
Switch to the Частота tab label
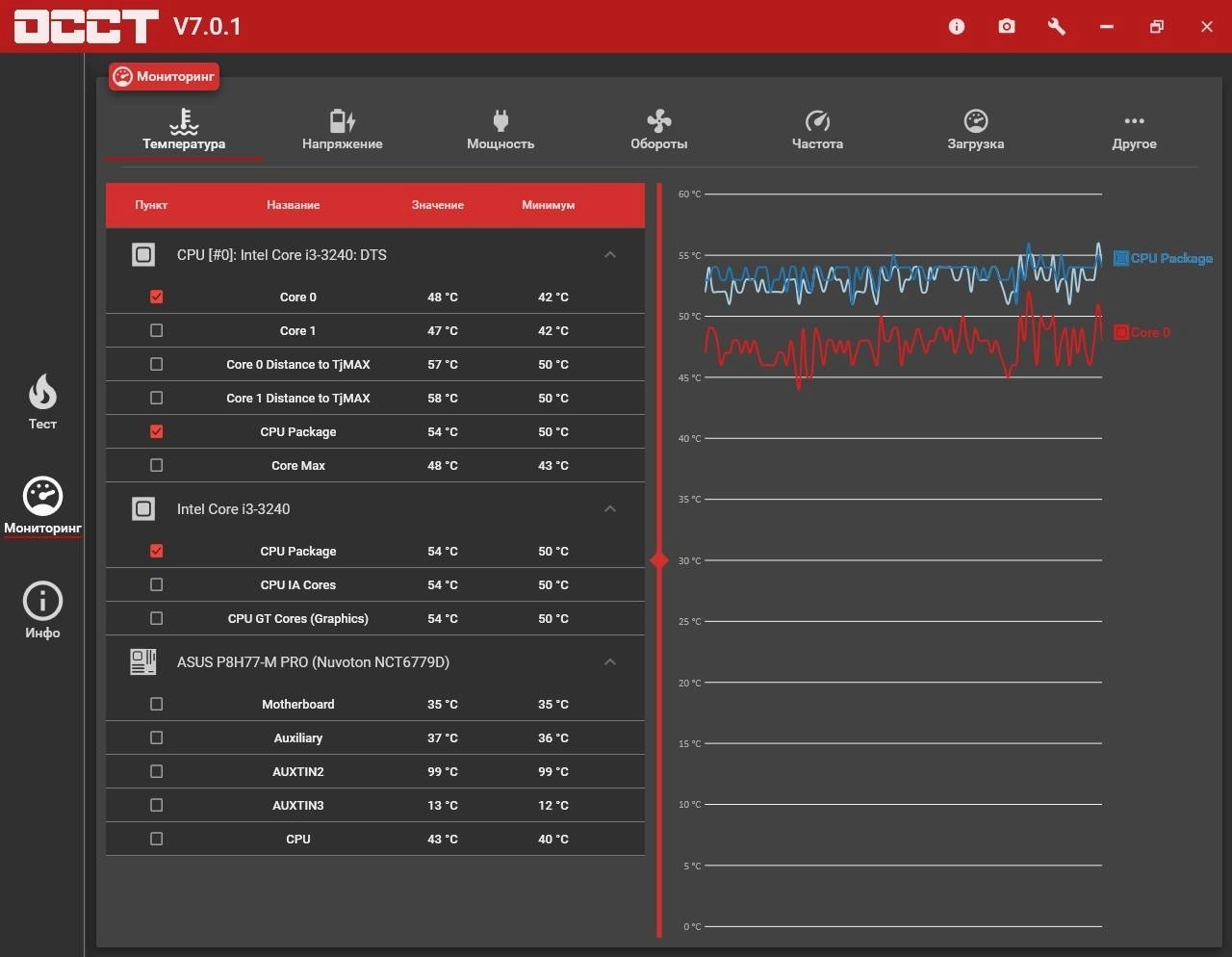817,144
